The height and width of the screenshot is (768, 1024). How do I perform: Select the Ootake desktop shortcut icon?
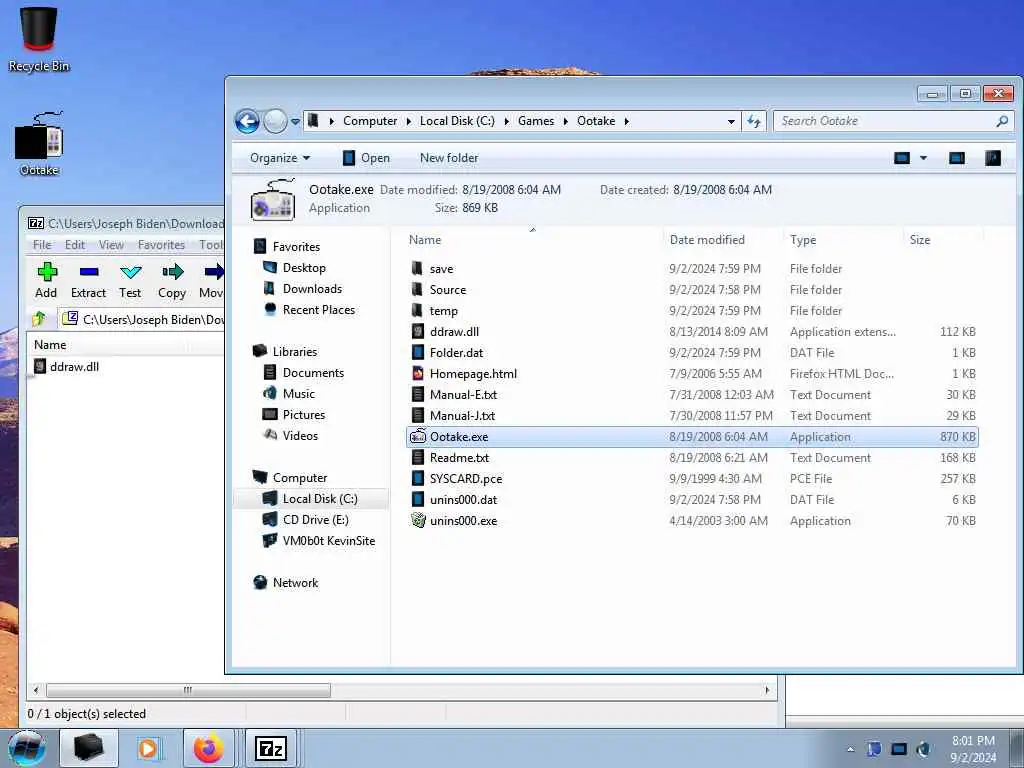(x=39, y=144)
